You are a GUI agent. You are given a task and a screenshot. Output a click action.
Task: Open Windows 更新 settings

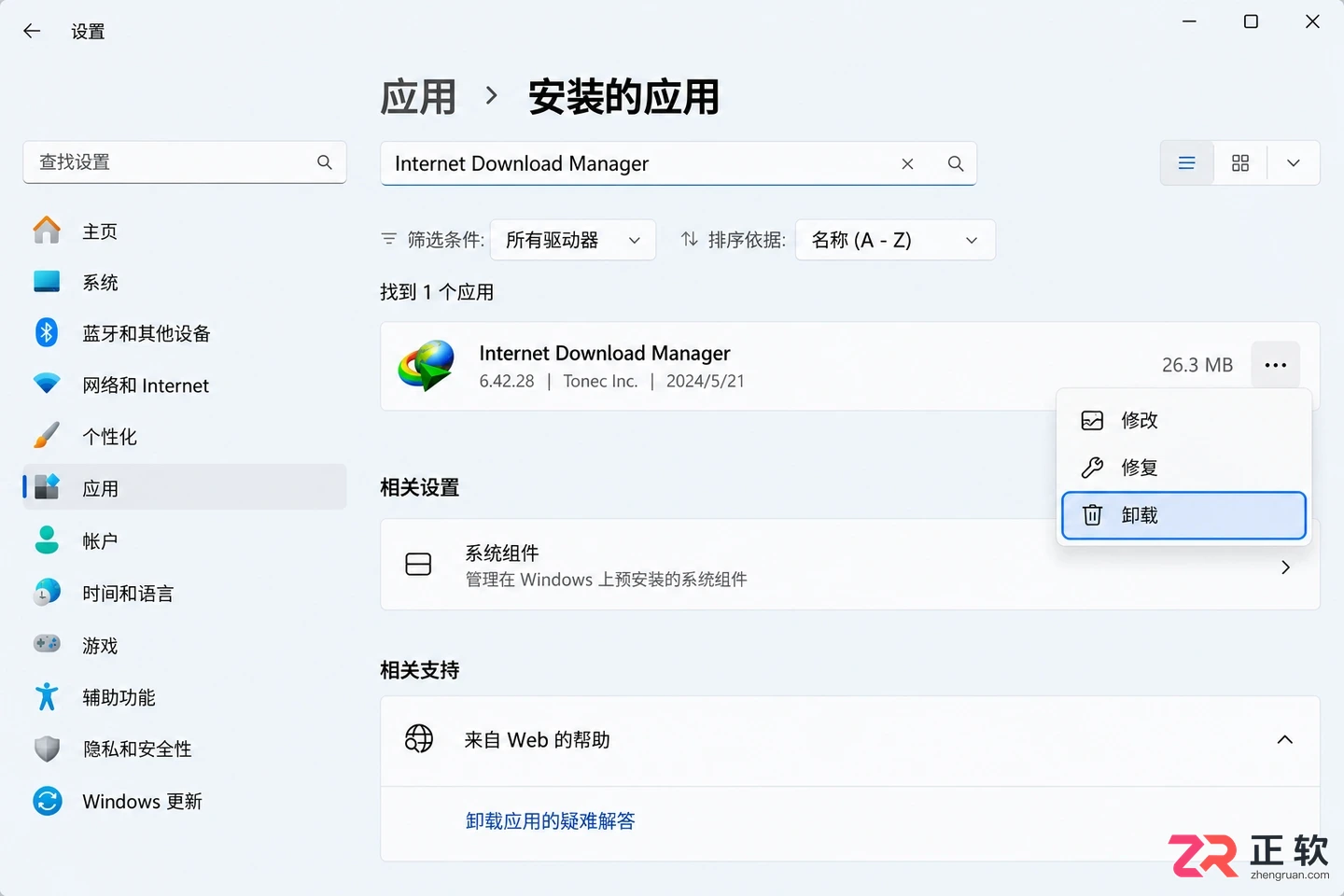[x=185, y=801]
